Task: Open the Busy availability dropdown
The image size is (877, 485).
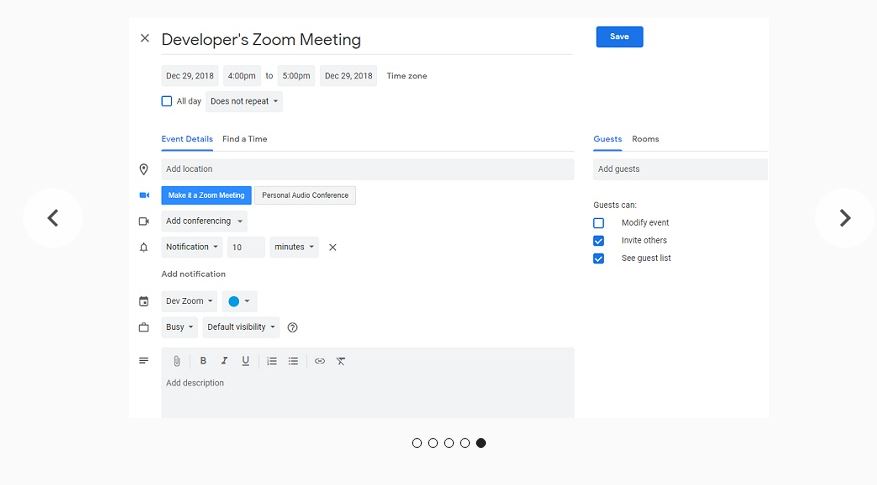Action: click(180, 327)
